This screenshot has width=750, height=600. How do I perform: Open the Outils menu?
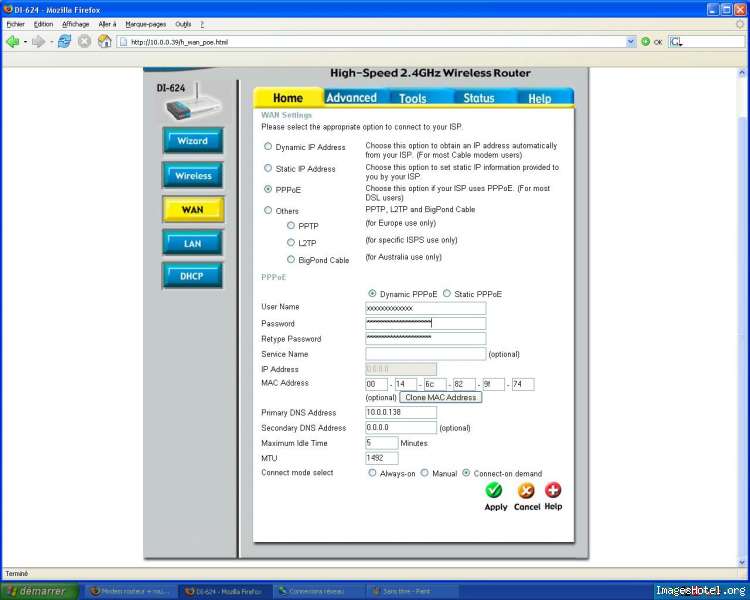pyautogui.click(x=183, y=24)
